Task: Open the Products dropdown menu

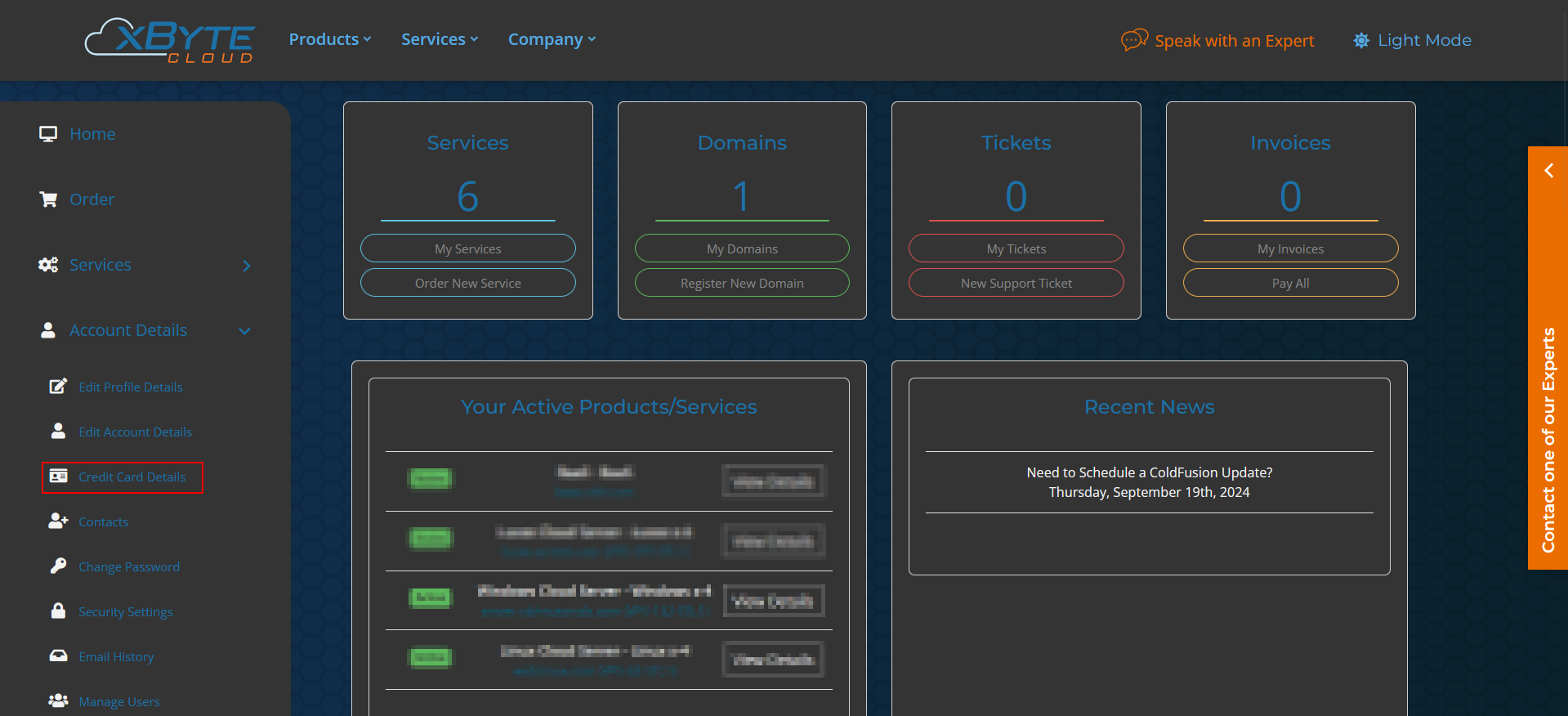Action: tap(329, 39)
